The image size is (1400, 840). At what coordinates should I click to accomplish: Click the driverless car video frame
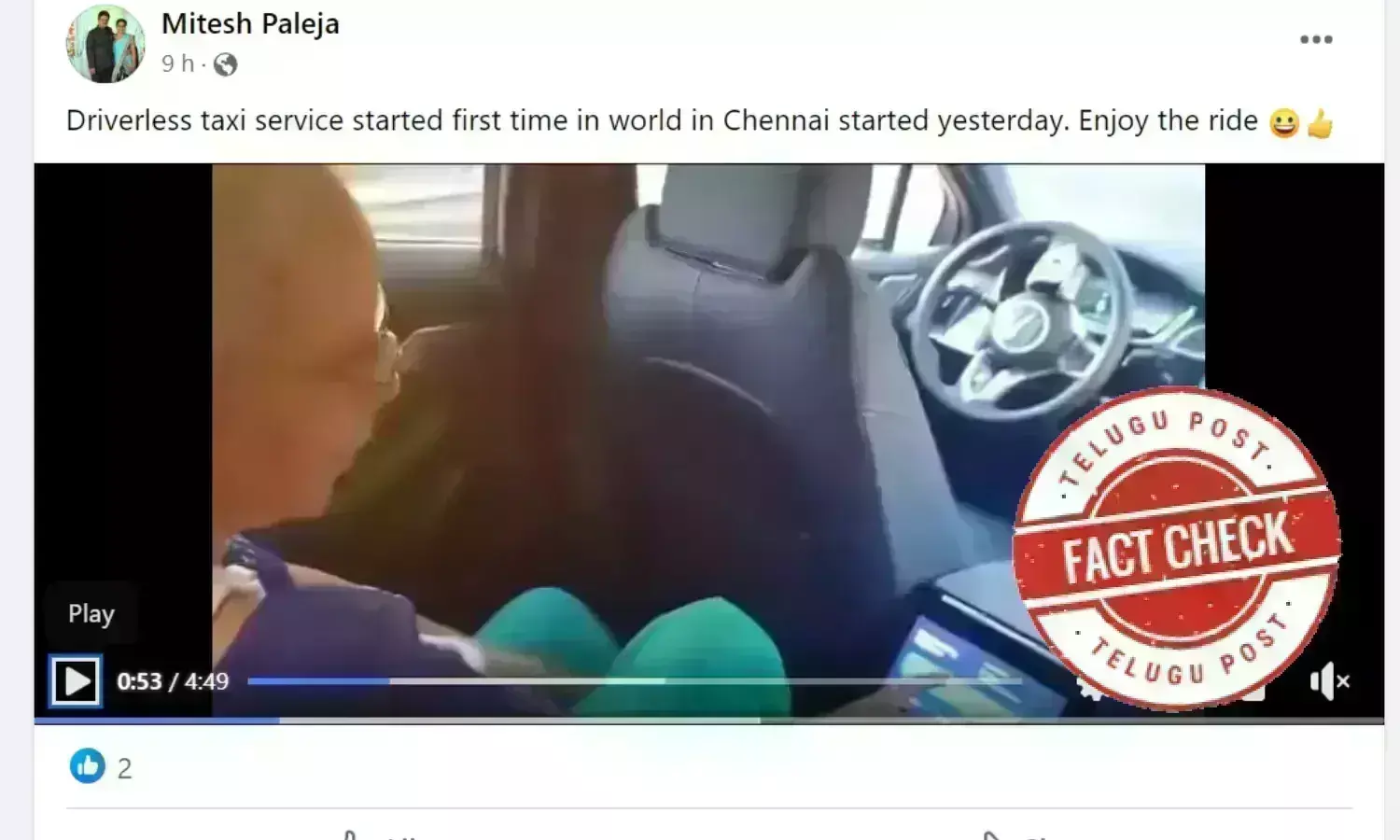click(x=708, y=439)
